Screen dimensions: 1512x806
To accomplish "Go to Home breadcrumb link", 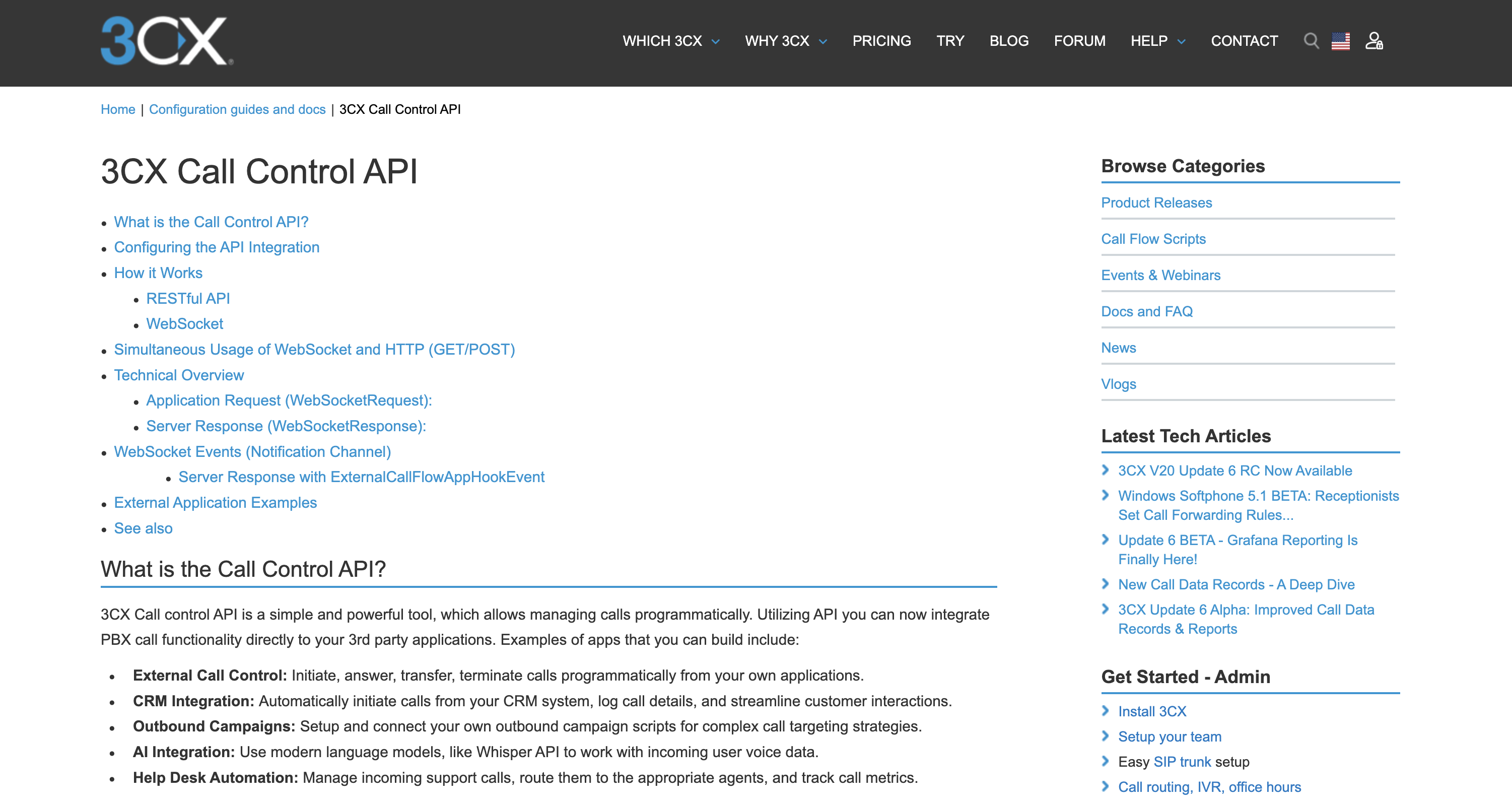I will 118,109.
